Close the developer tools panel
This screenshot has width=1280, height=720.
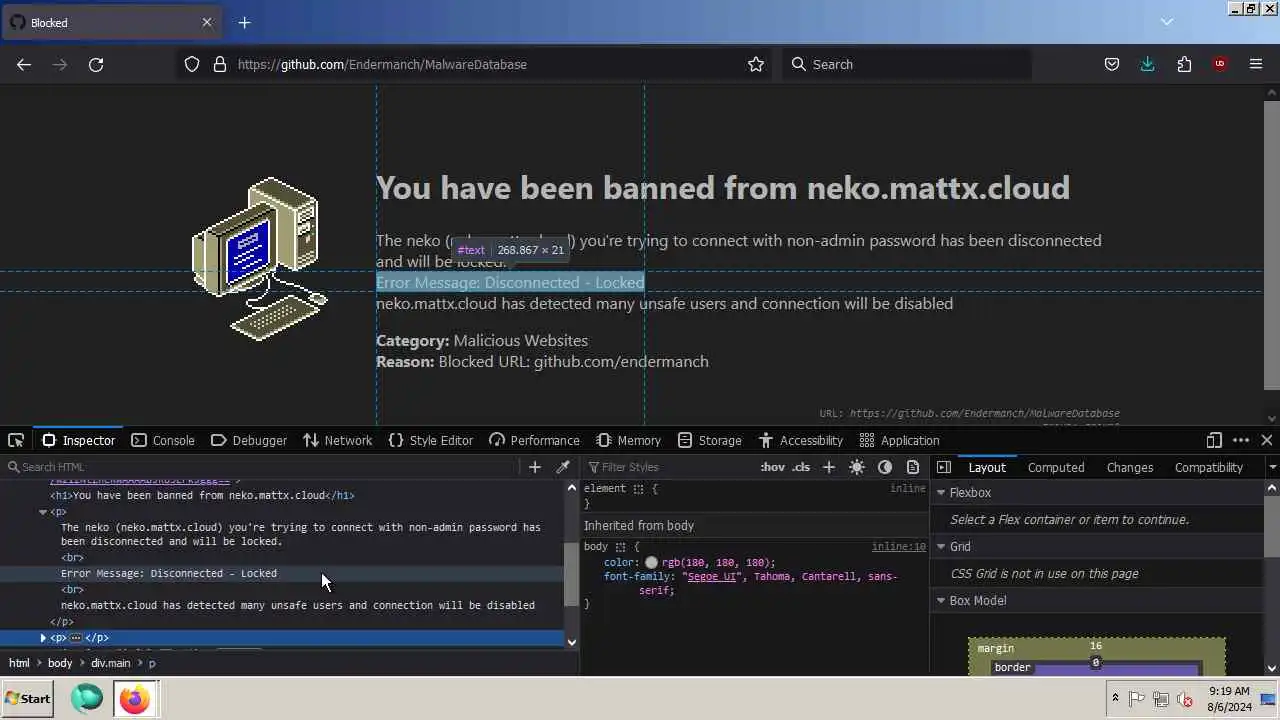coord(1267,440)
